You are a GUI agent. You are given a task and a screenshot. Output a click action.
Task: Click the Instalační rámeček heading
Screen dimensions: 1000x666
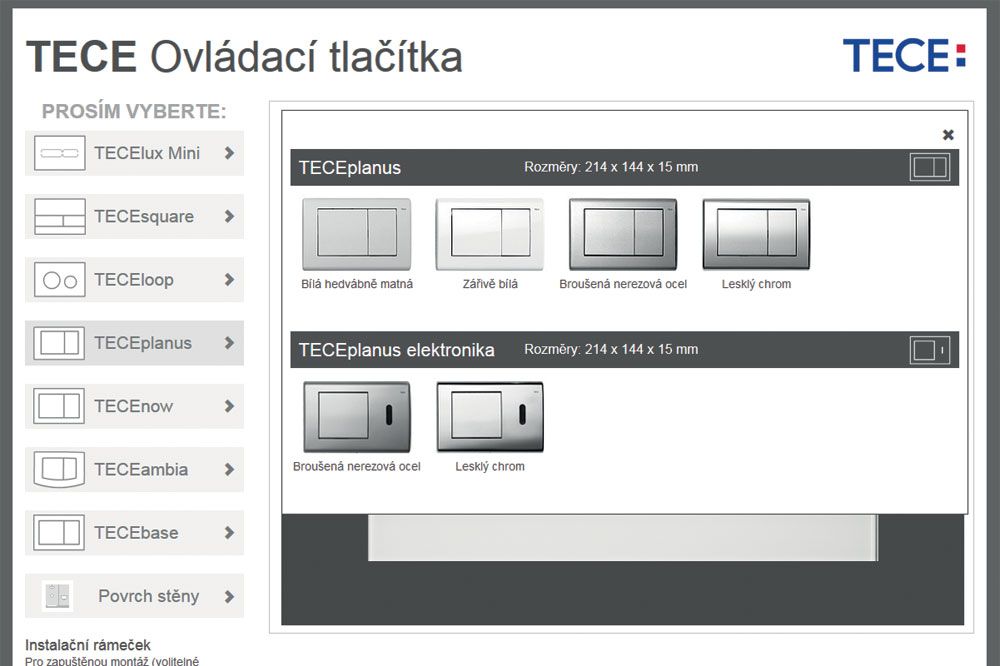point(87,645)
